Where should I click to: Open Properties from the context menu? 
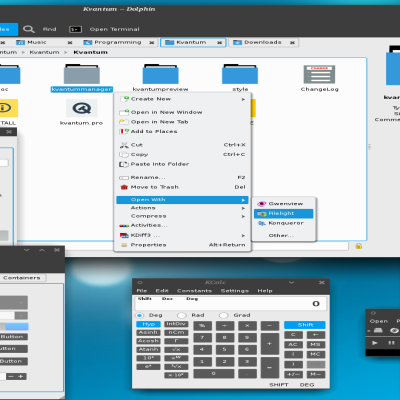(183, 245)
